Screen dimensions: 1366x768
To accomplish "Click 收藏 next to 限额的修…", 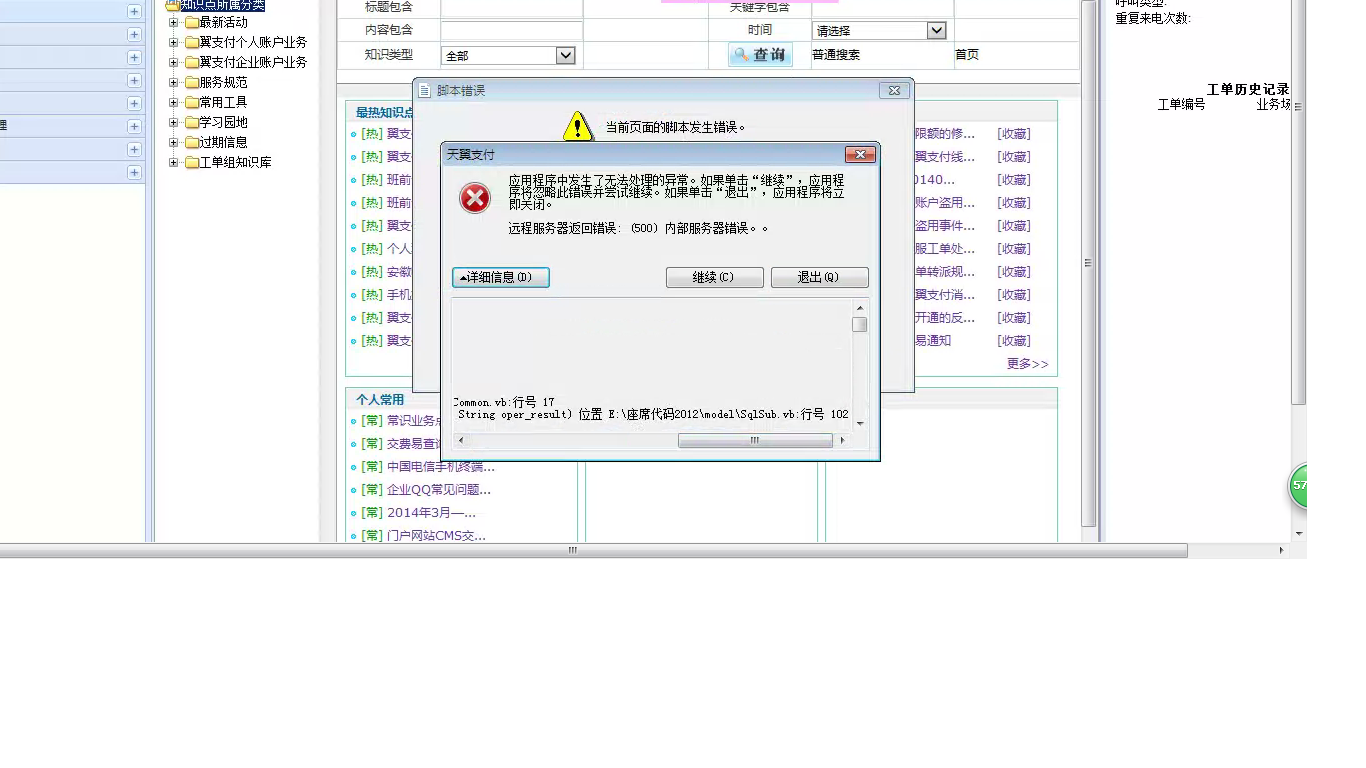I will tap(1014, 134).
